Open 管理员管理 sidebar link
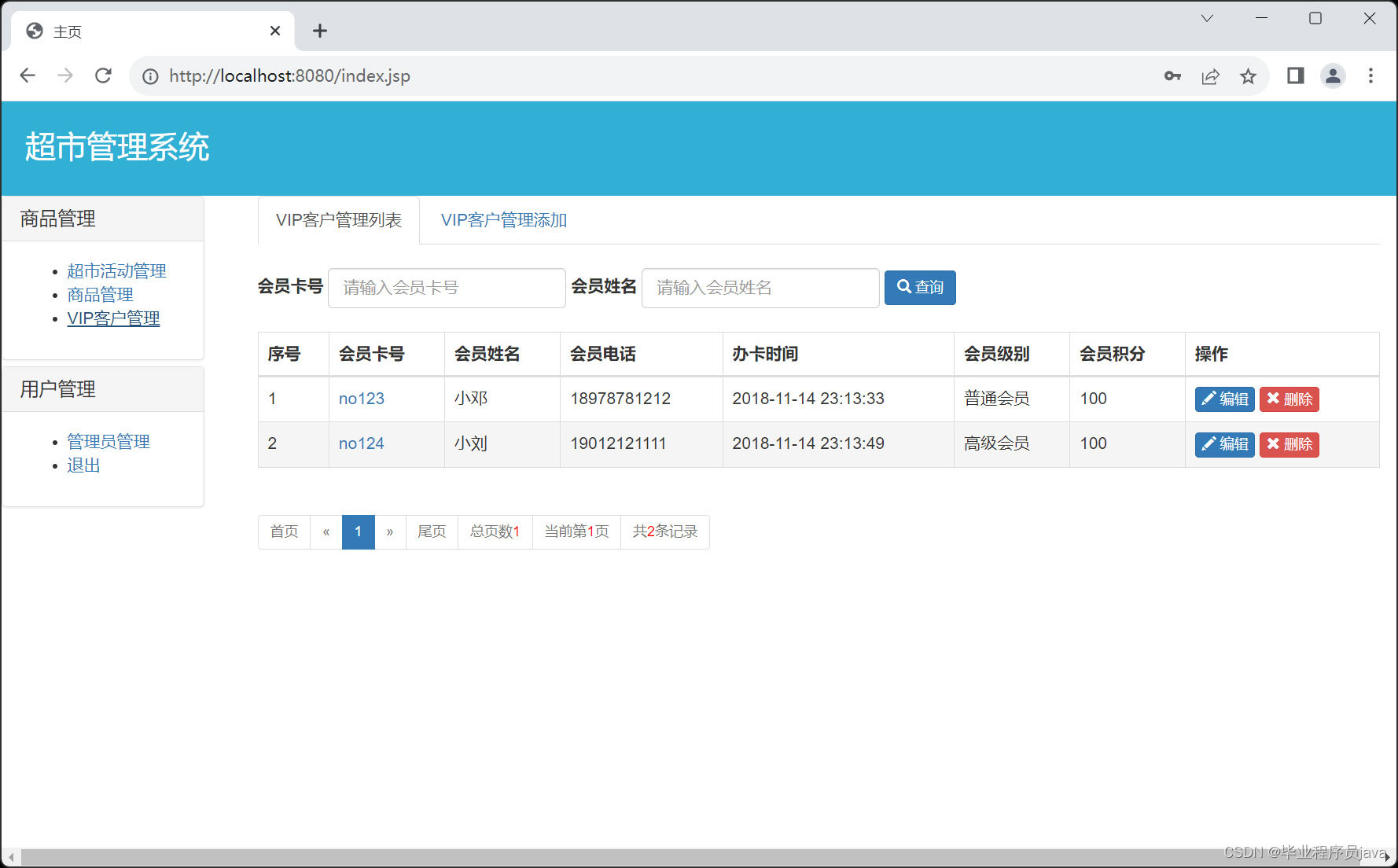The width and height of the screenshot is (1398, 868). pos(109,442)
